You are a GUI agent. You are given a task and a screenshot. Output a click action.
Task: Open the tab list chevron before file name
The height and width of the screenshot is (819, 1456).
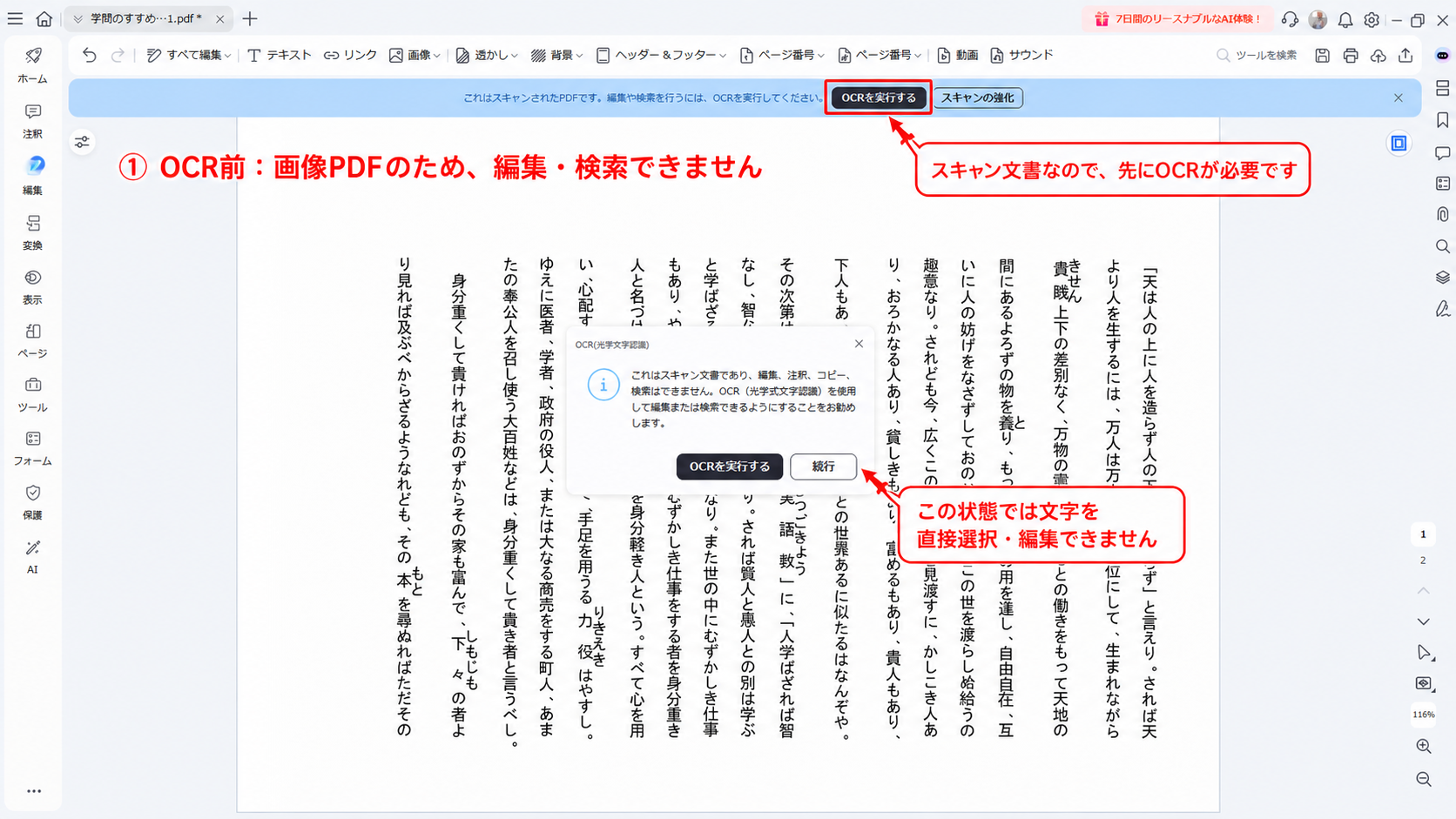pos(78,18)
